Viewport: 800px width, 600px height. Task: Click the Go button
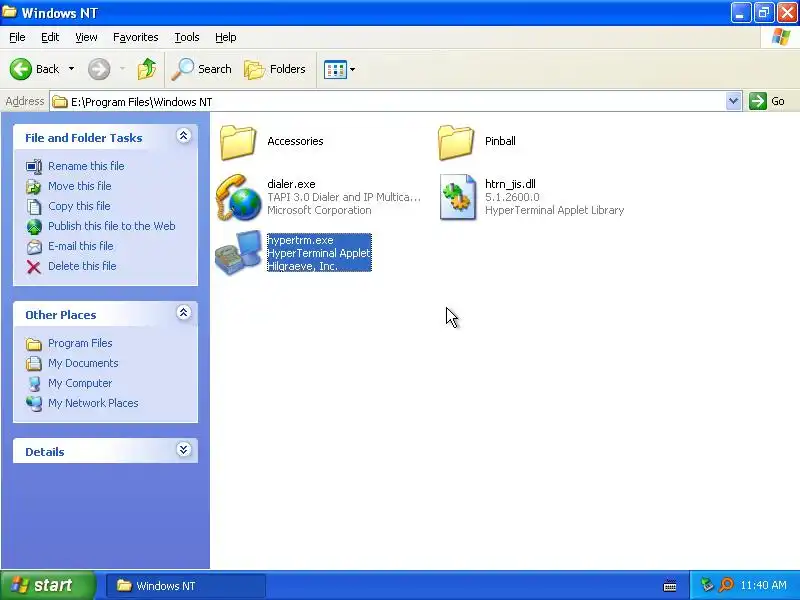(x=767, y=101)
